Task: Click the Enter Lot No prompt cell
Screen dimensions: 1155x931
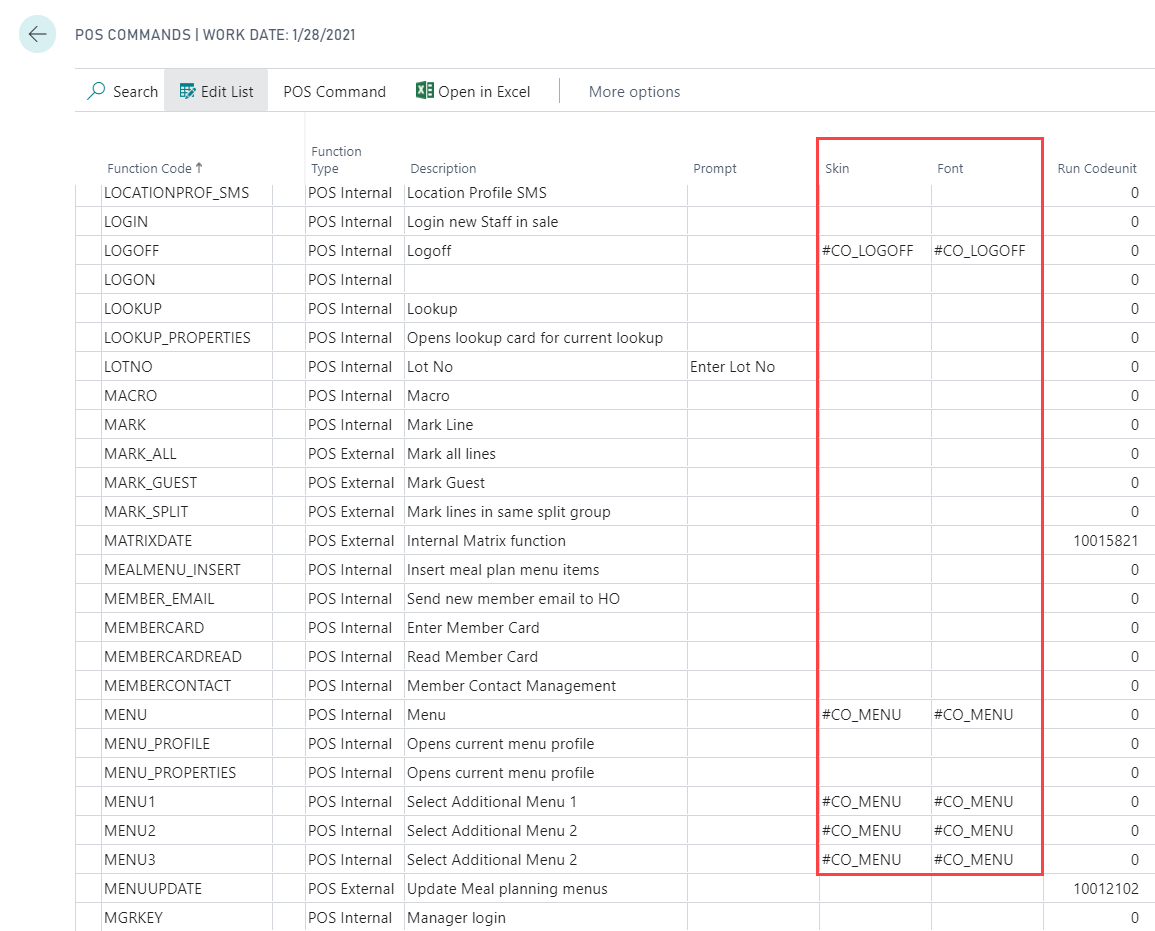Action: [x=732, y=367]
